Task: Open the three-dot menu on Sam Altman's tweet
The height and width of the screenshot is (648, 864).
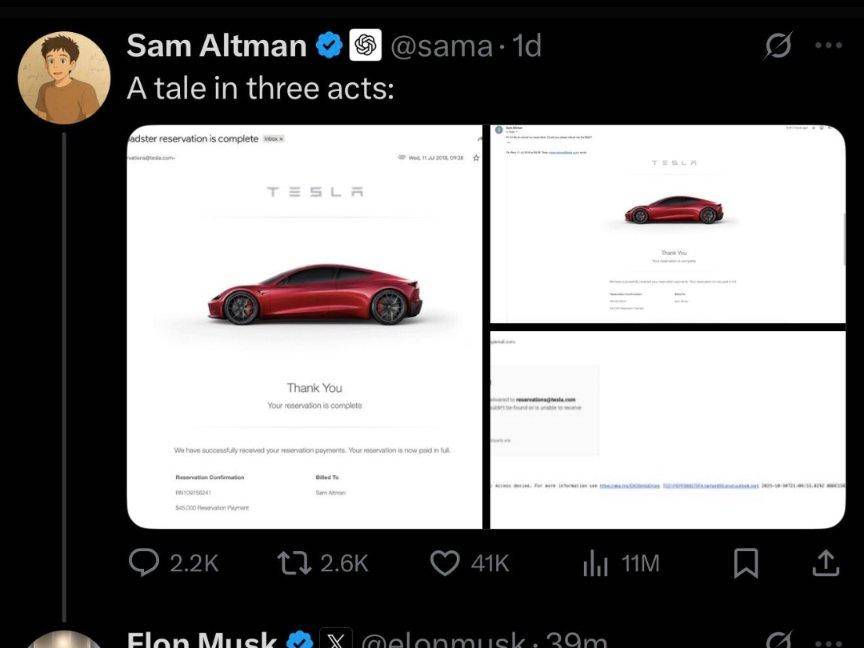Action: [828, 45]
